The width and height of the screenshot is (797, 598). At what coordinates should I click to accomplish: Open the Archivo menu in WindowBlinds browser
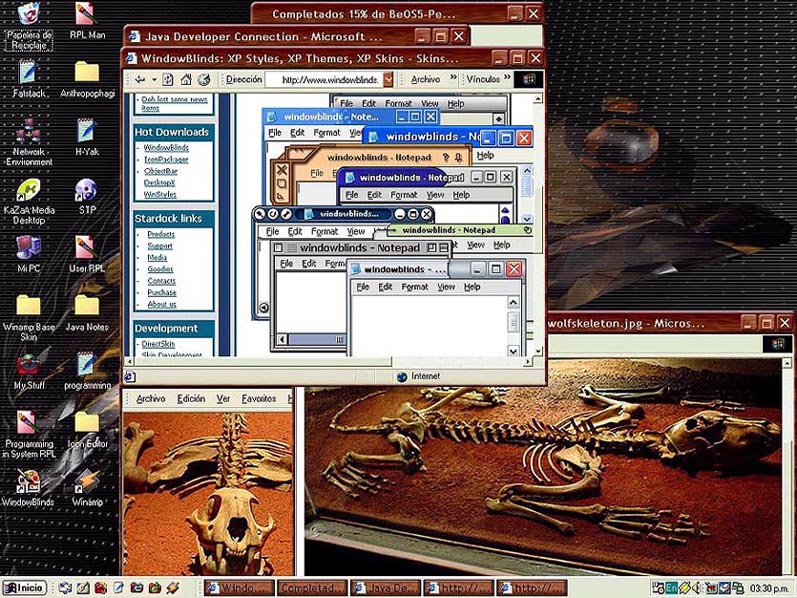click(425, 80)
